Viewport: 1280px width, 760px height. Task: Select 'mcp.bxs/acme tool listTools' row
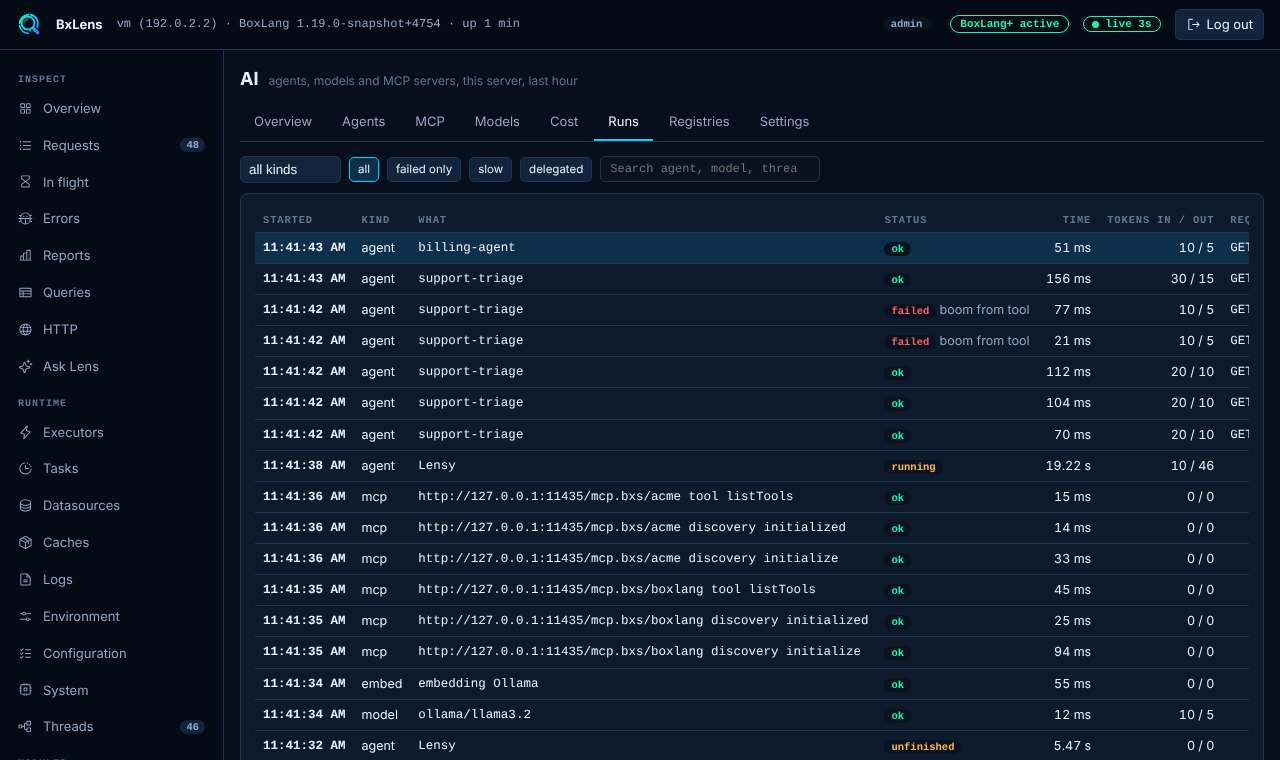pyautogui.click(x=751, y=497)
